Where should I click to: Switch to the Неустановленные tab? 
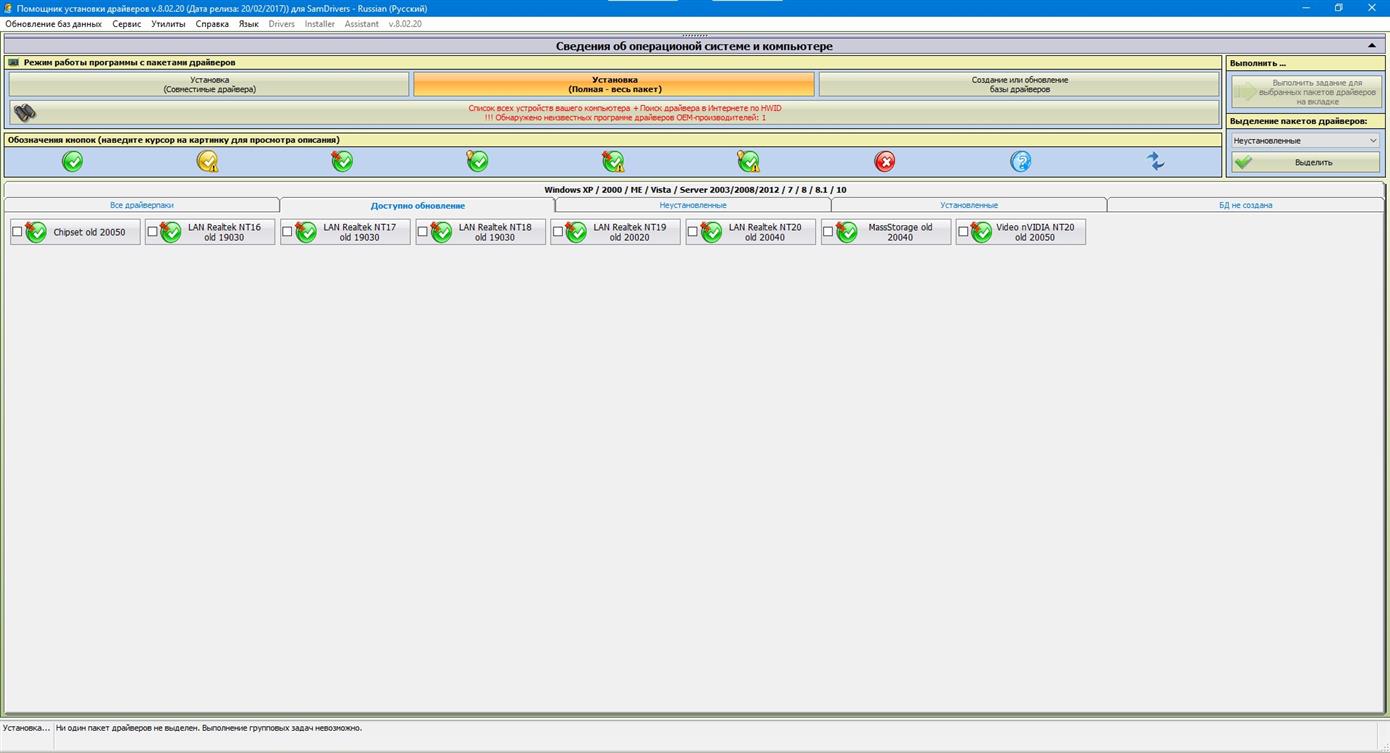tap(693, 205)
